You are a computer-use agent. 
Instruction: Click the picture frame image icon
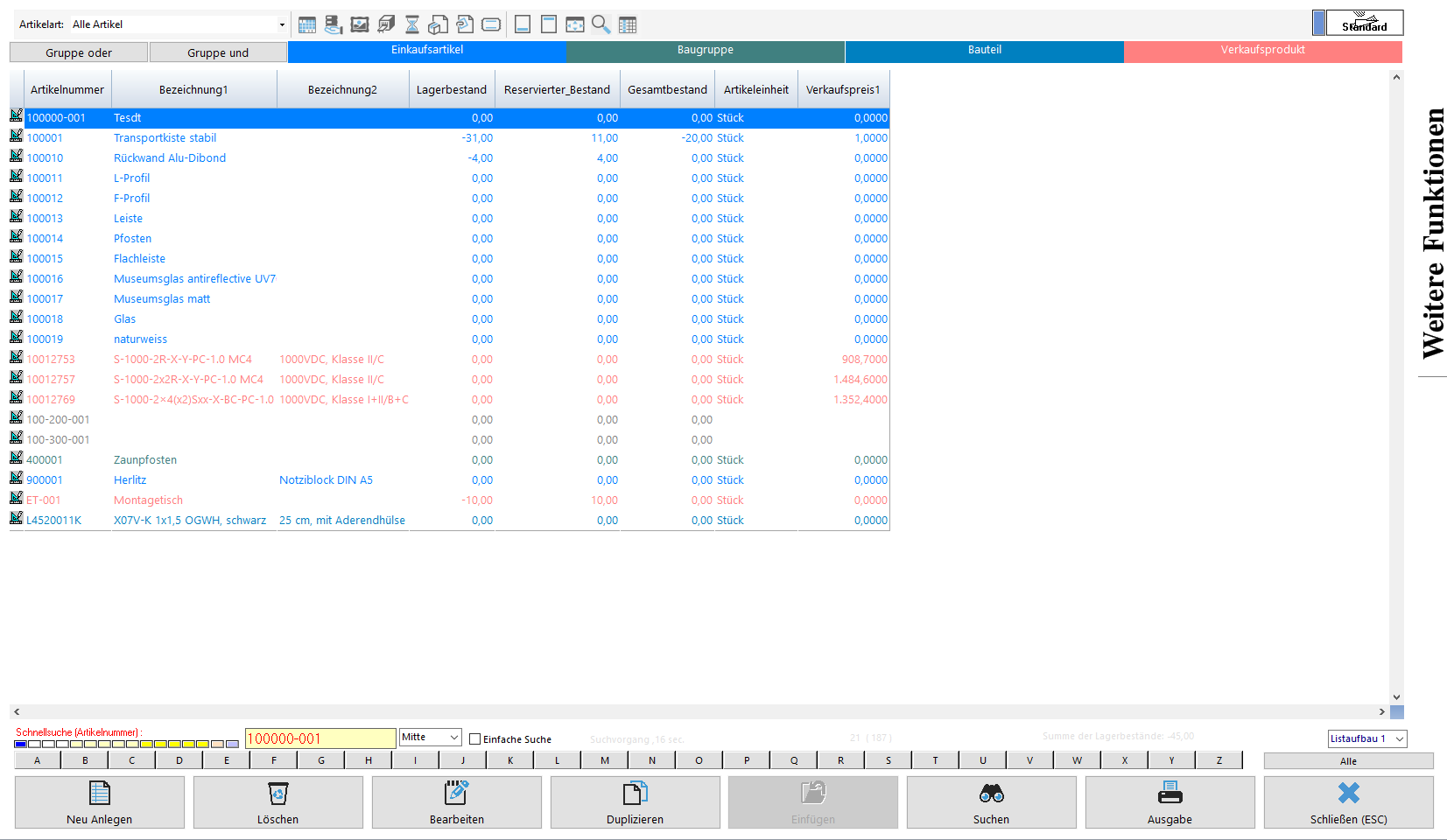tap(360, 24)
